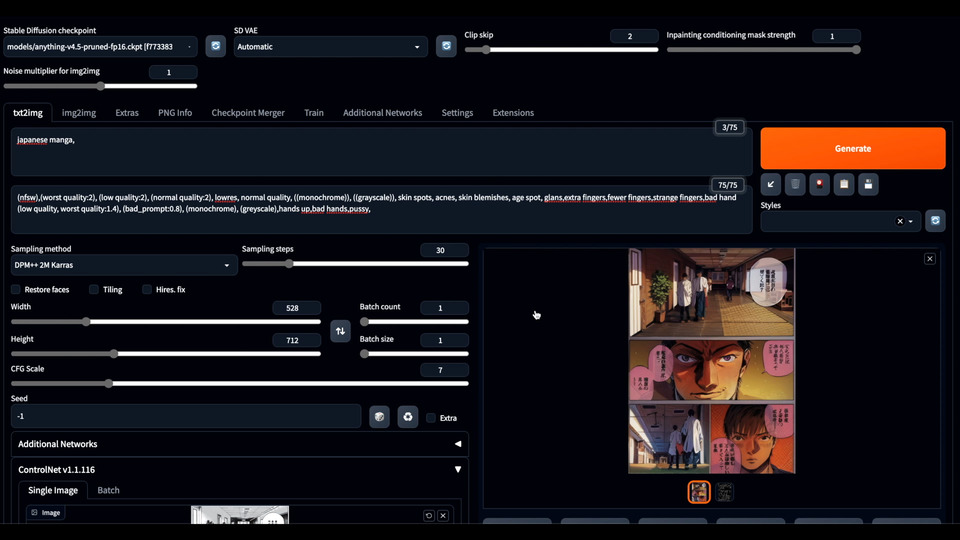Click the clipboard apply style icon

(844, 184)
